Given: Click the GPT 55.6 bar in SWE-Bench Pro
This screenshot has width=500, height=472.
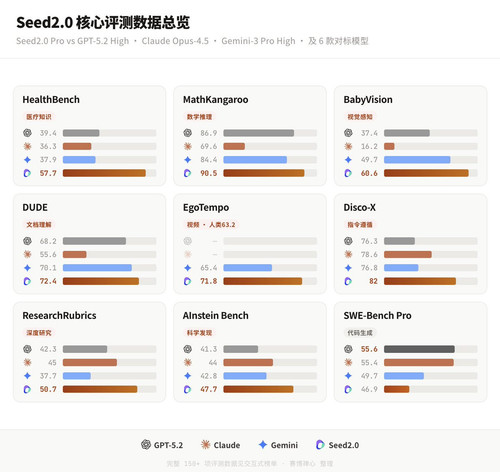Looking at the screenshot, I should 419,349.
